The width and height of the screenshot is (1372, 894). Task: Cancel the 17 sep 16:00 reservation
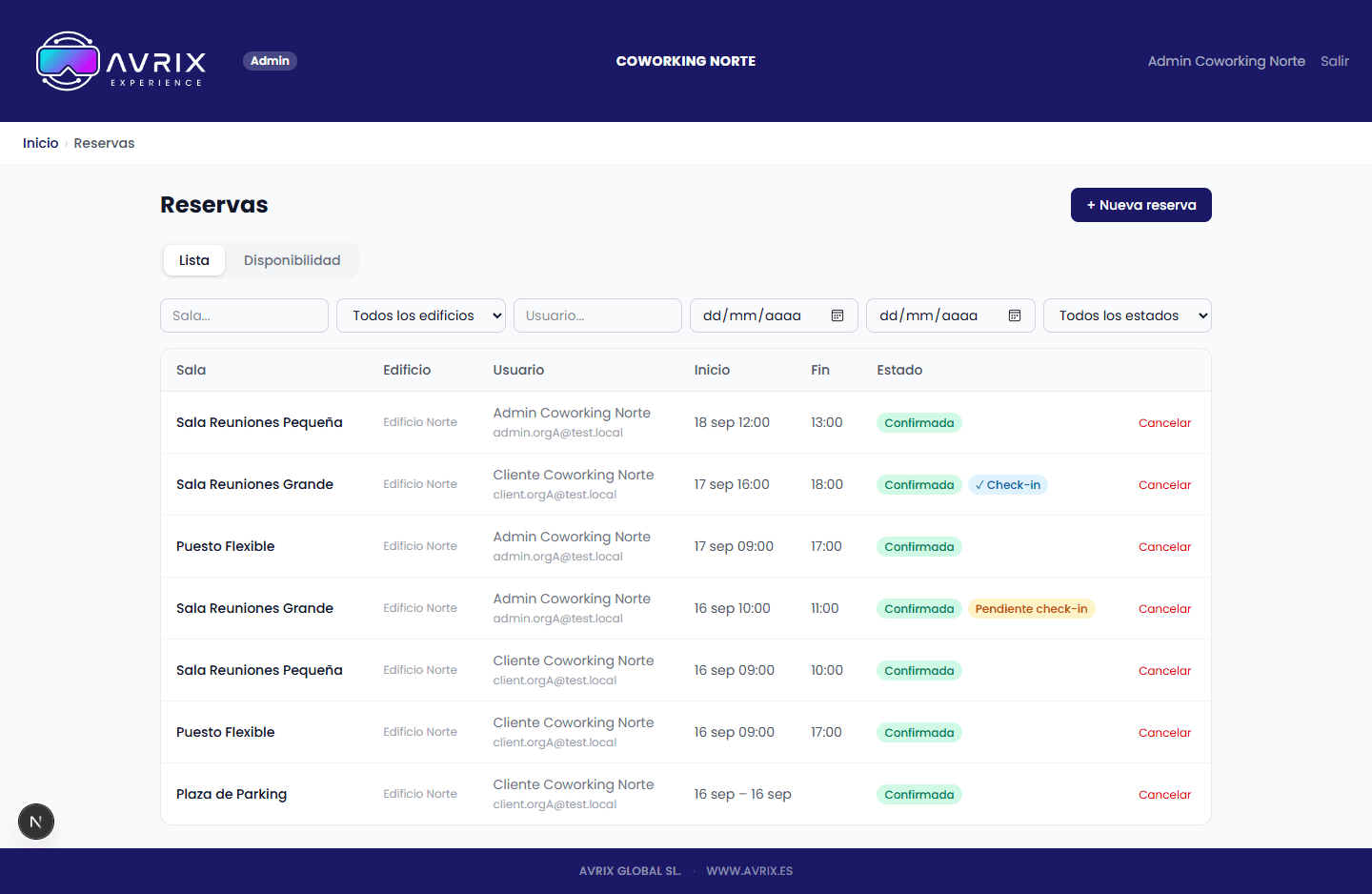(1165, 485)
